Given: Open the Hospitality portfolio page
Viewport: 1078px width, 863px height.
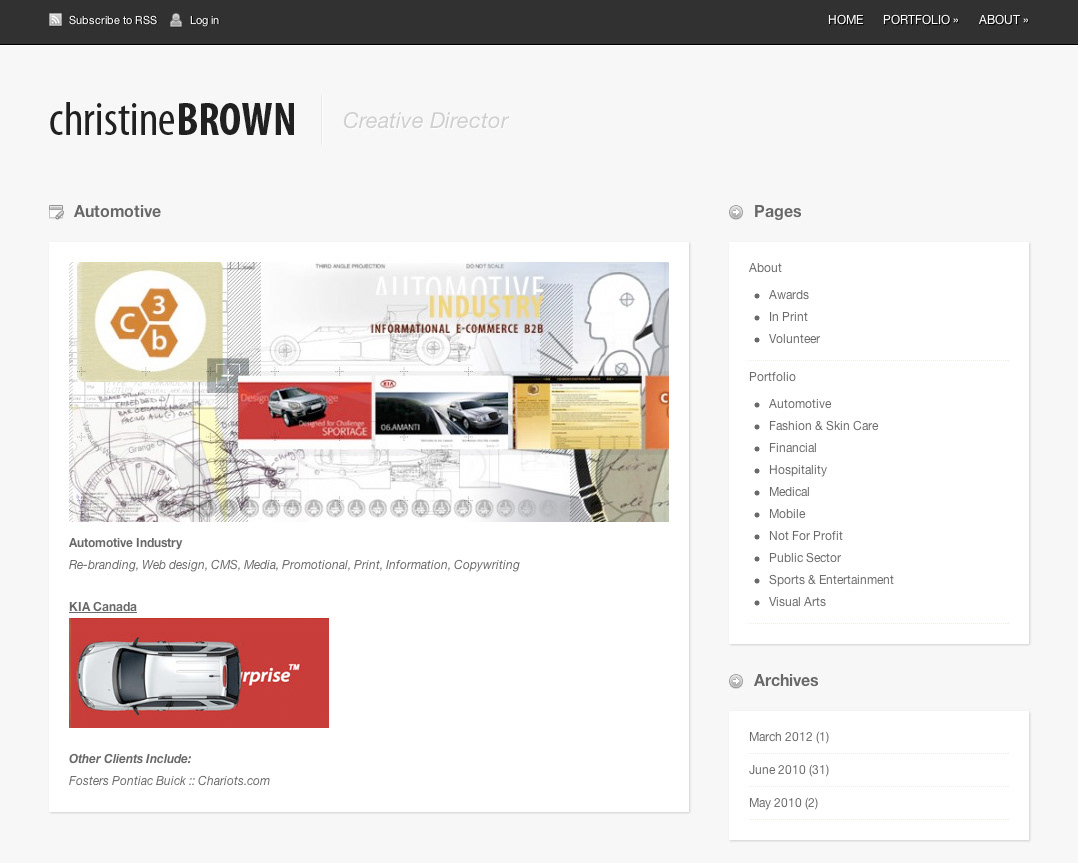Looking at the screenshot, I should 798,470.
